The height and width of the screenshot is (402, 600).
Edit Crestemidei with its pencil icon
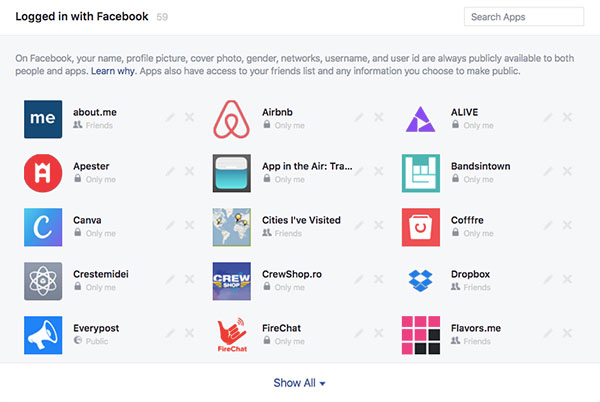[170, 279]
